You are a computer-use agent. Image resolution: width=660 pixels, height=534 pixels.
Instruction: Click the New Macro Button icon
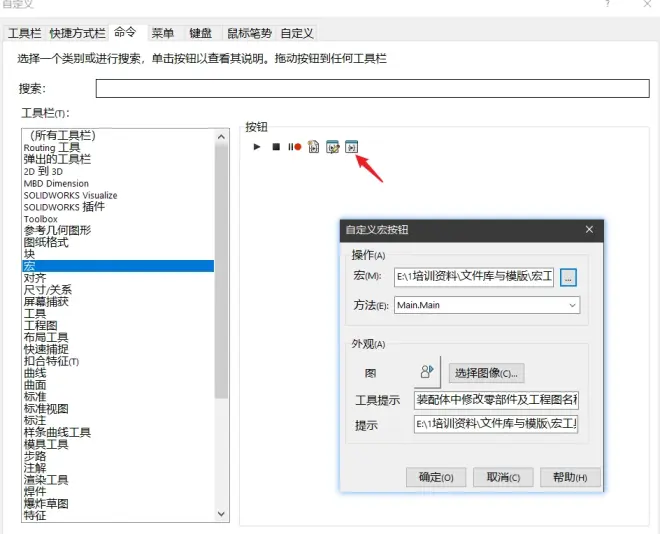(351, 147)
